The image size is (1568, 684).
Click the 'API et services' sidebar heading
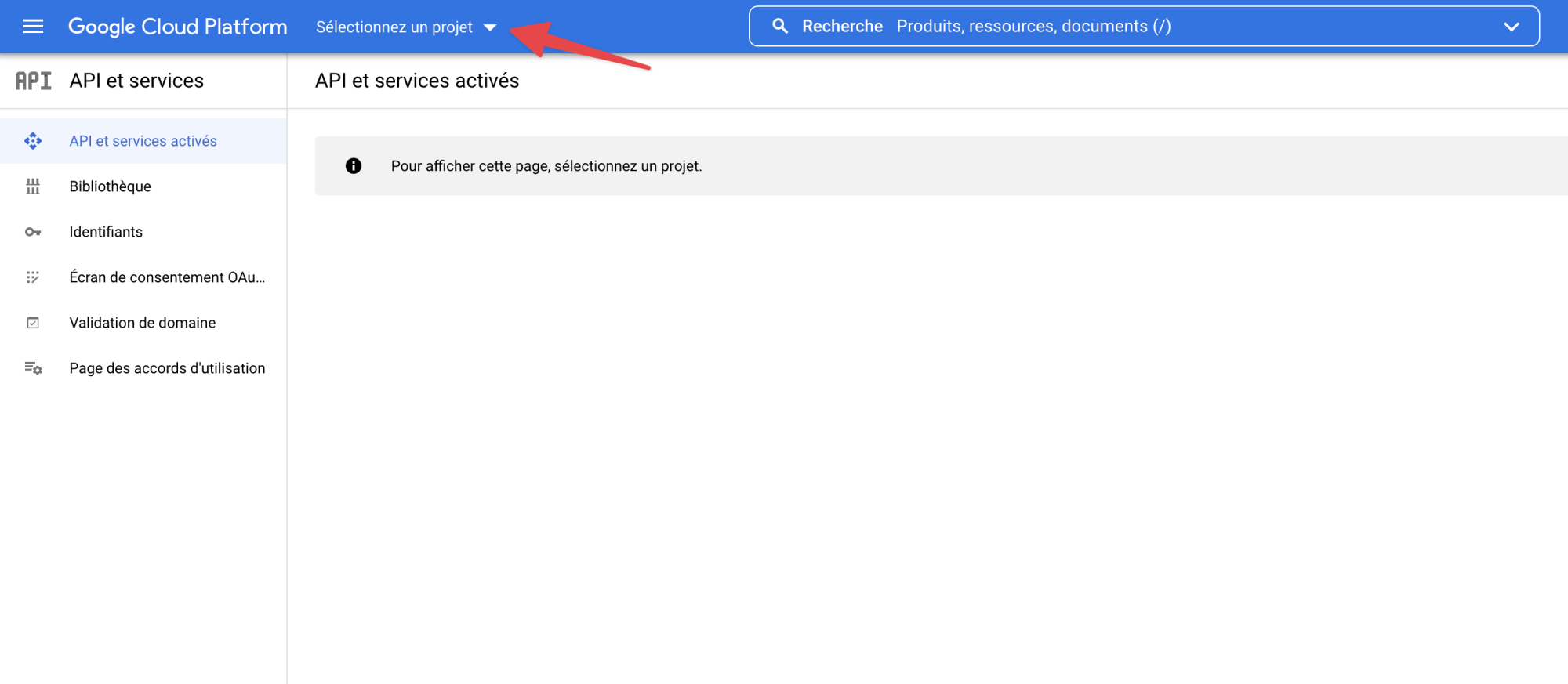[136, 81]
